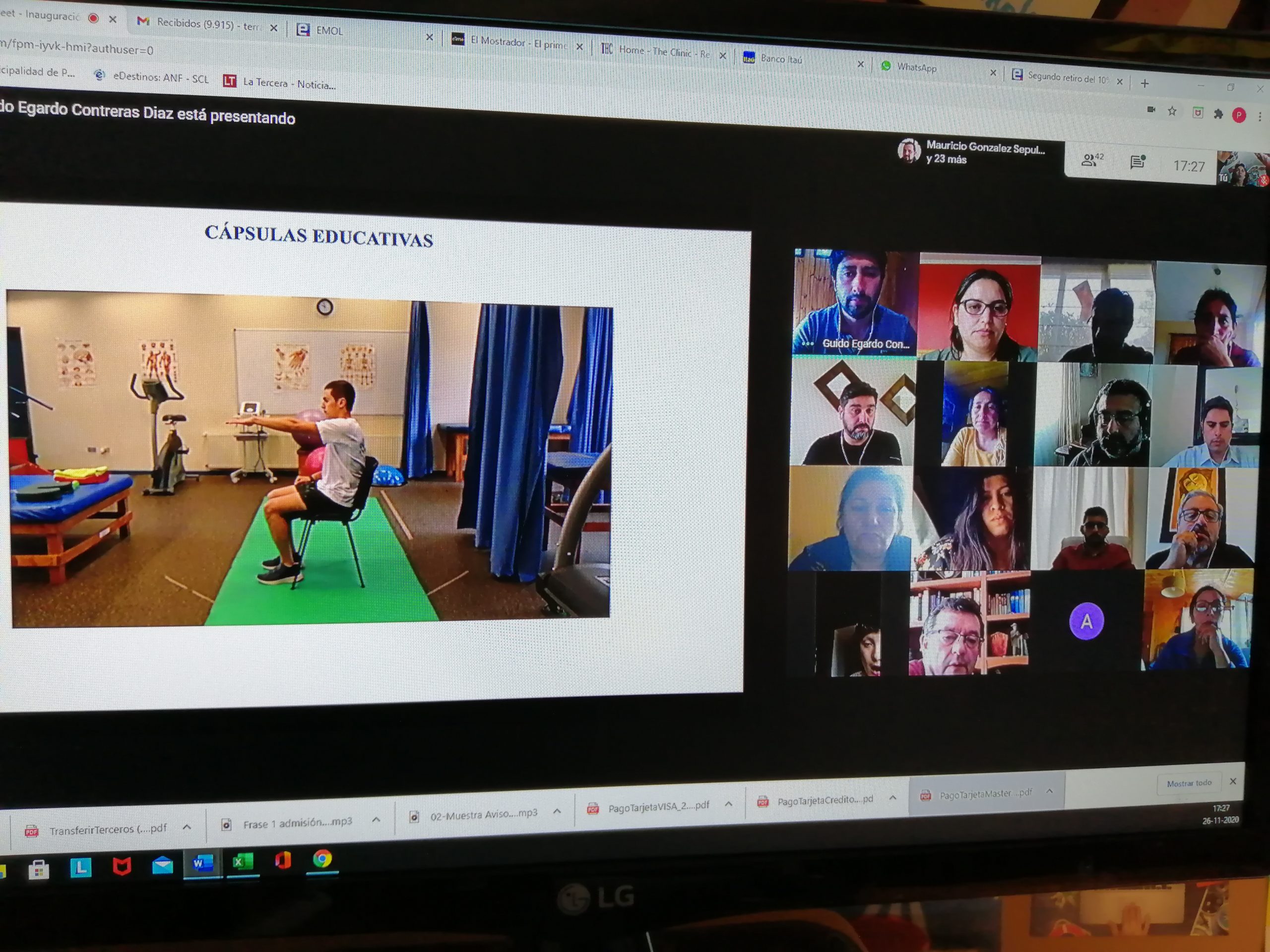Screen dimensions: 1270x952
Task: Open the Chrome three-dot menu
Action: (1260, 117)
